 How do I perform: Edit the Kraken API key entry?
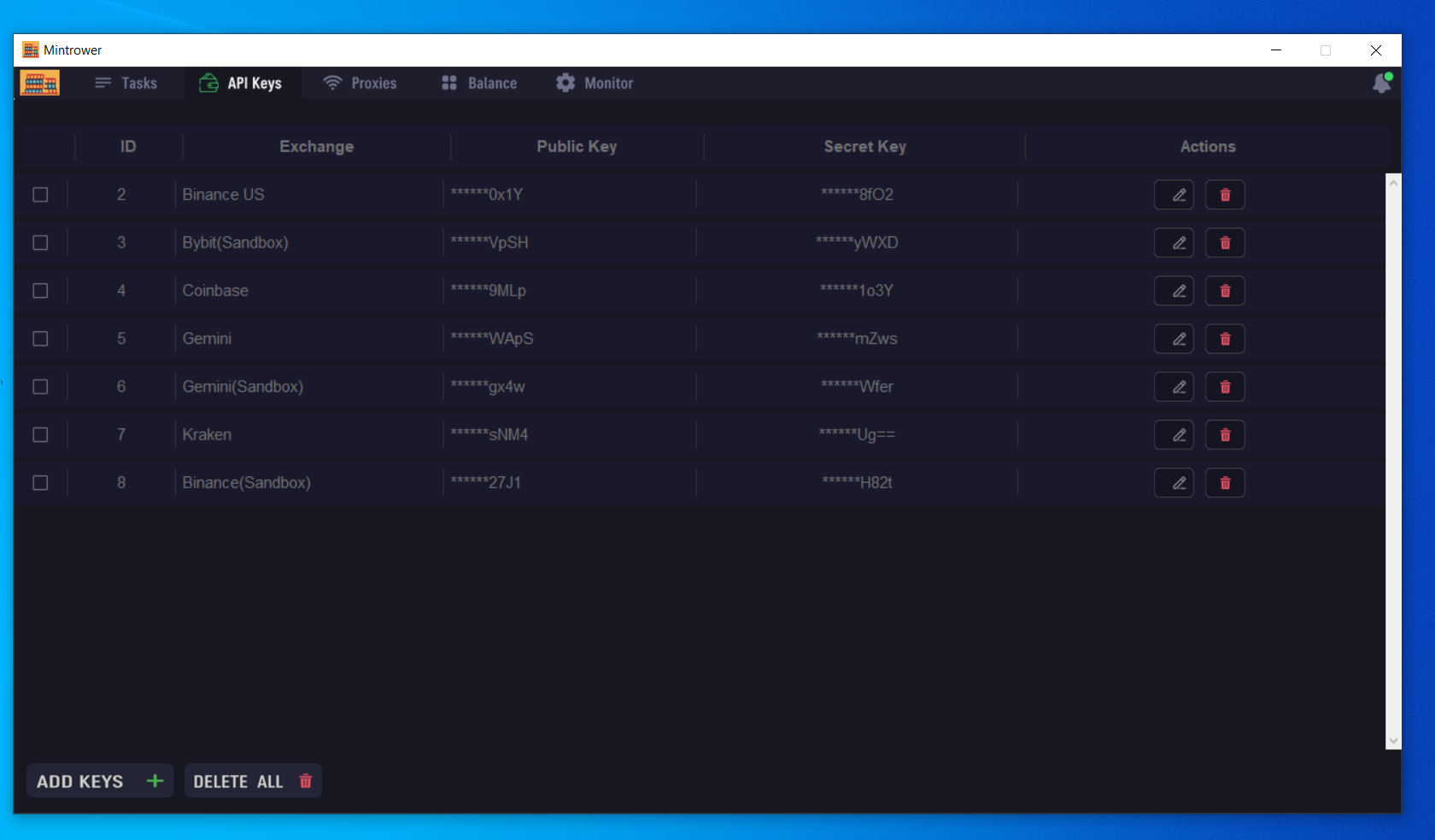pyautogui.click(x=1174, y=435)
